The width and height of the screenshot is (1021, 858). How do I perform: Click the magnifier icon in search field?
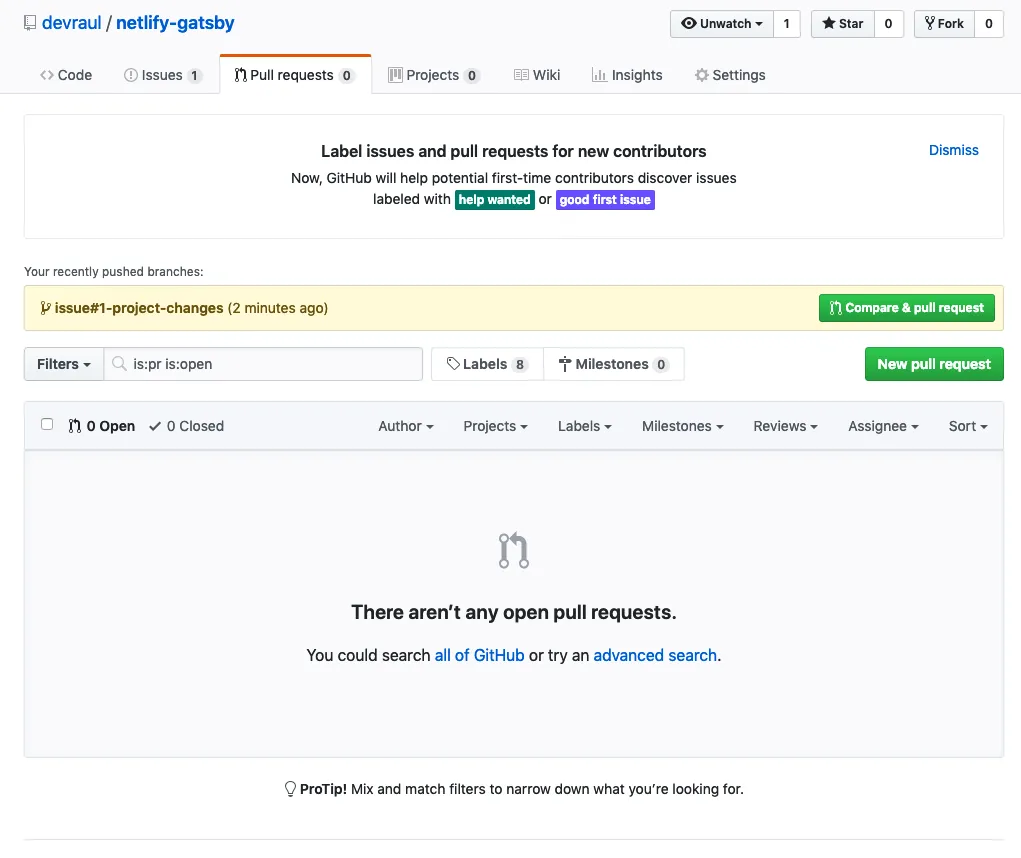119,363
